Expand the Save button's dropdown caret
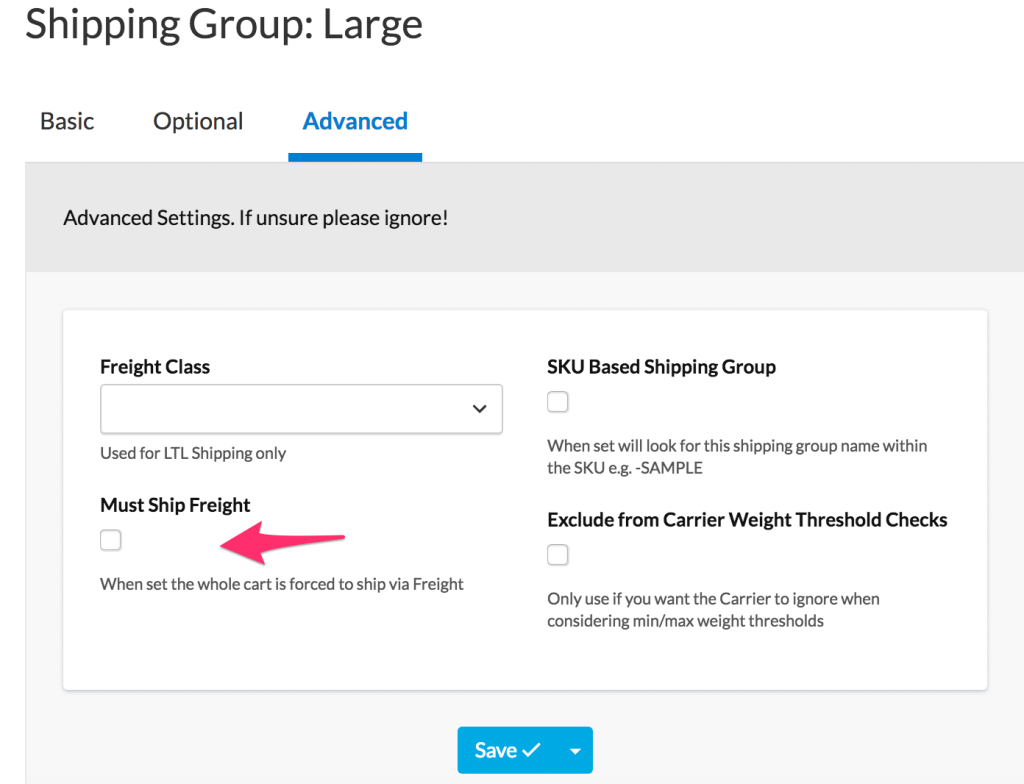The image size is (1024, 784). tap(575, 750)
